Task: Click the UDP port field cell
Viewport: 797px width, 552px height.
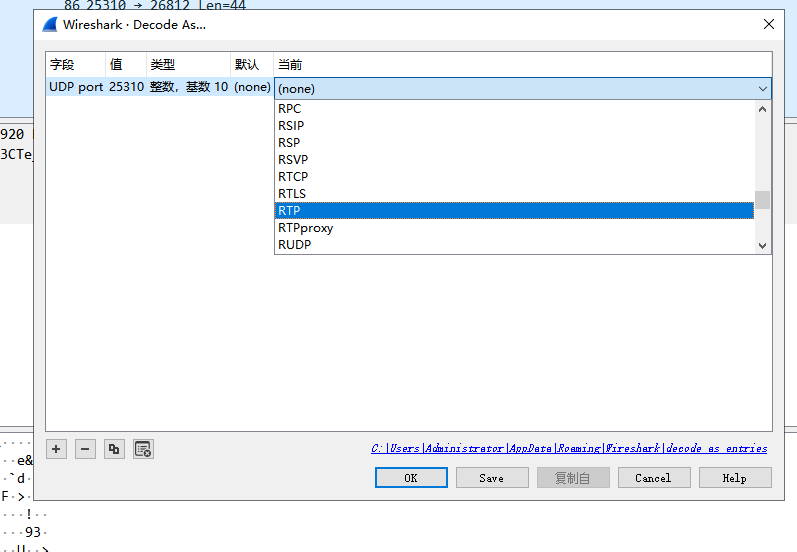Action: 76,87
